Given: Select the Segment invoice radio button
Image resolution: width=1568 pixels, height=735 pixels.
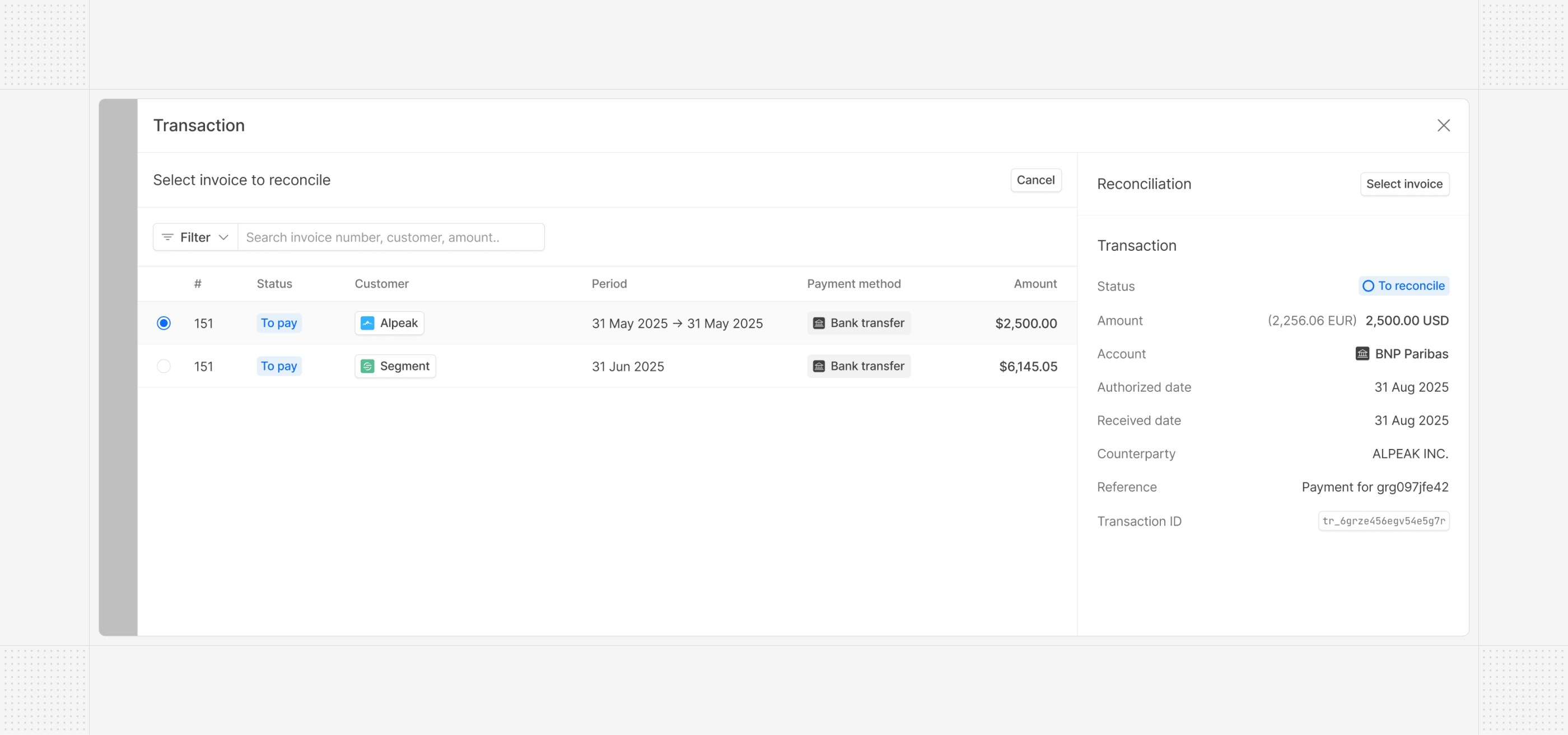Looking at the screenshot, I should tap(163, 366).
